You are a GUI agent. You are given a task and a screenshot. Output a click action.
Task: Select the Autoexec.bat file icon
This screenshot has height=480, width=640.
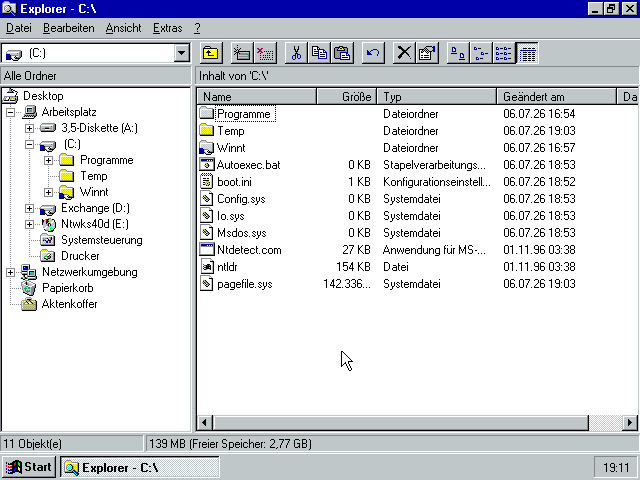(207, 164)
